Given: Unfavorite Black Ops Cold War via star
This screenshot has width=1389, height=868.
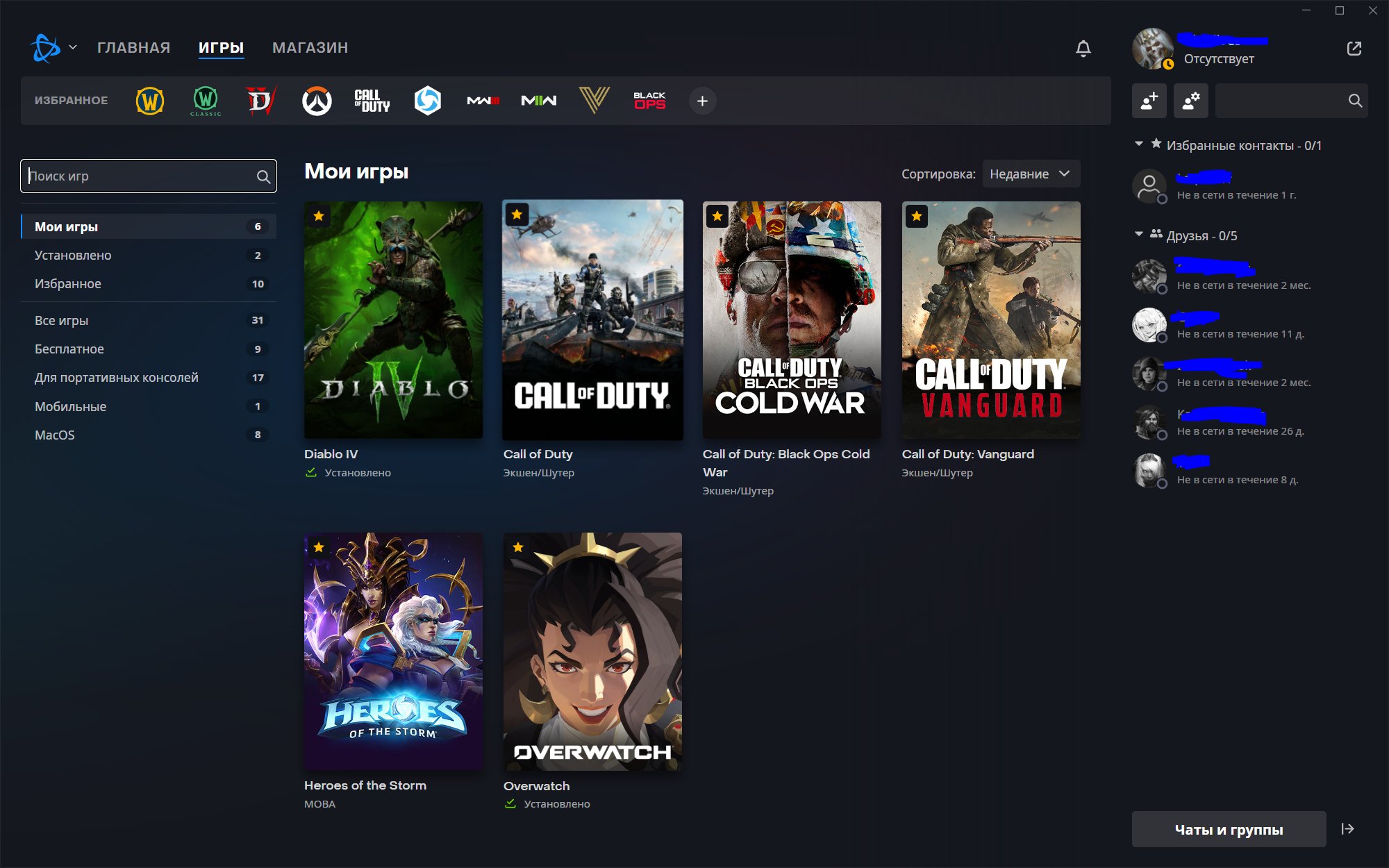Looking at the screenshot, I should [717, 216].
